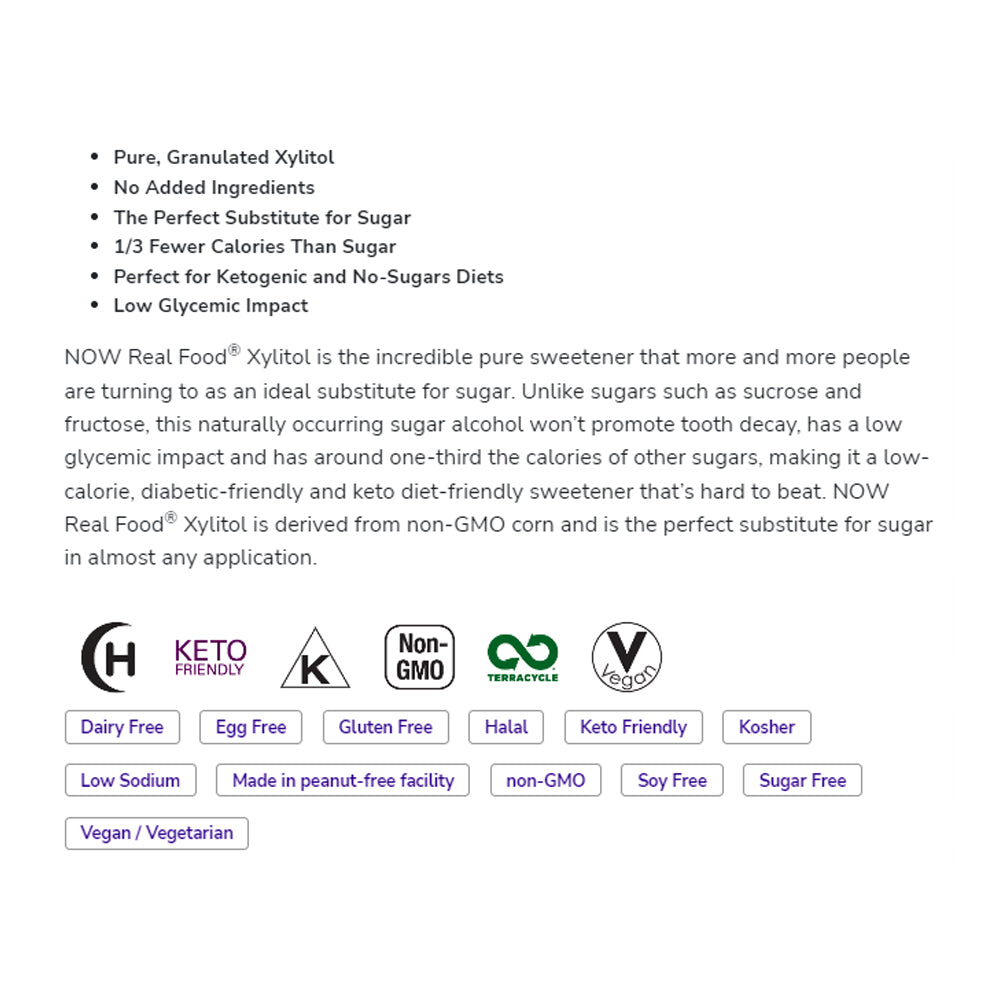Click the Non-GMO badge icon
1000x1000 pixels.
(x=420, y=657)
